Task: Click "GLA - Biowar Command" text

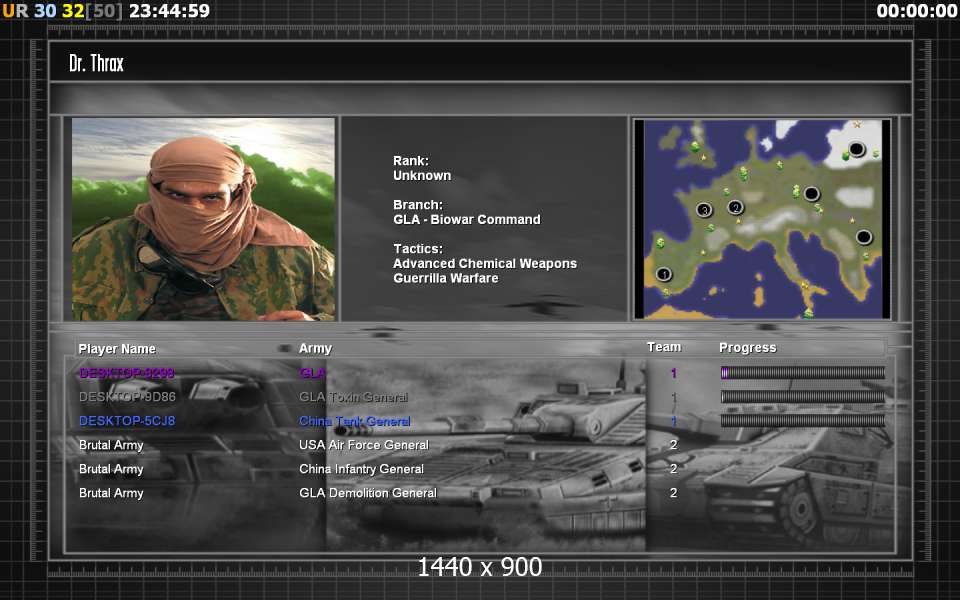Action: click(x=467, y=219)
